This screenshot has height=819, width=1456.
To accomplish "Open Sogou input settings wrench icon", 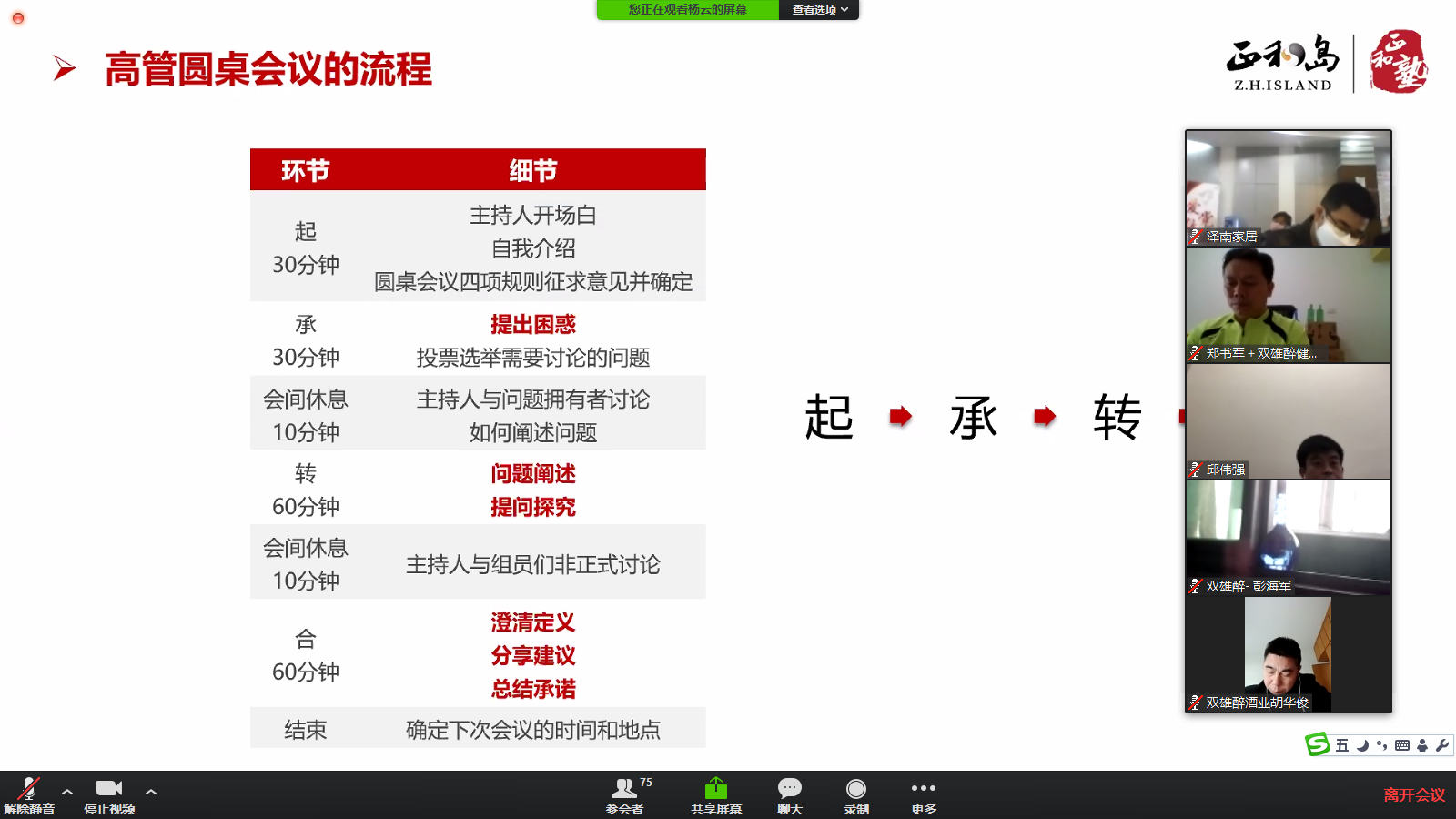I will click(x=1442, y=745).
